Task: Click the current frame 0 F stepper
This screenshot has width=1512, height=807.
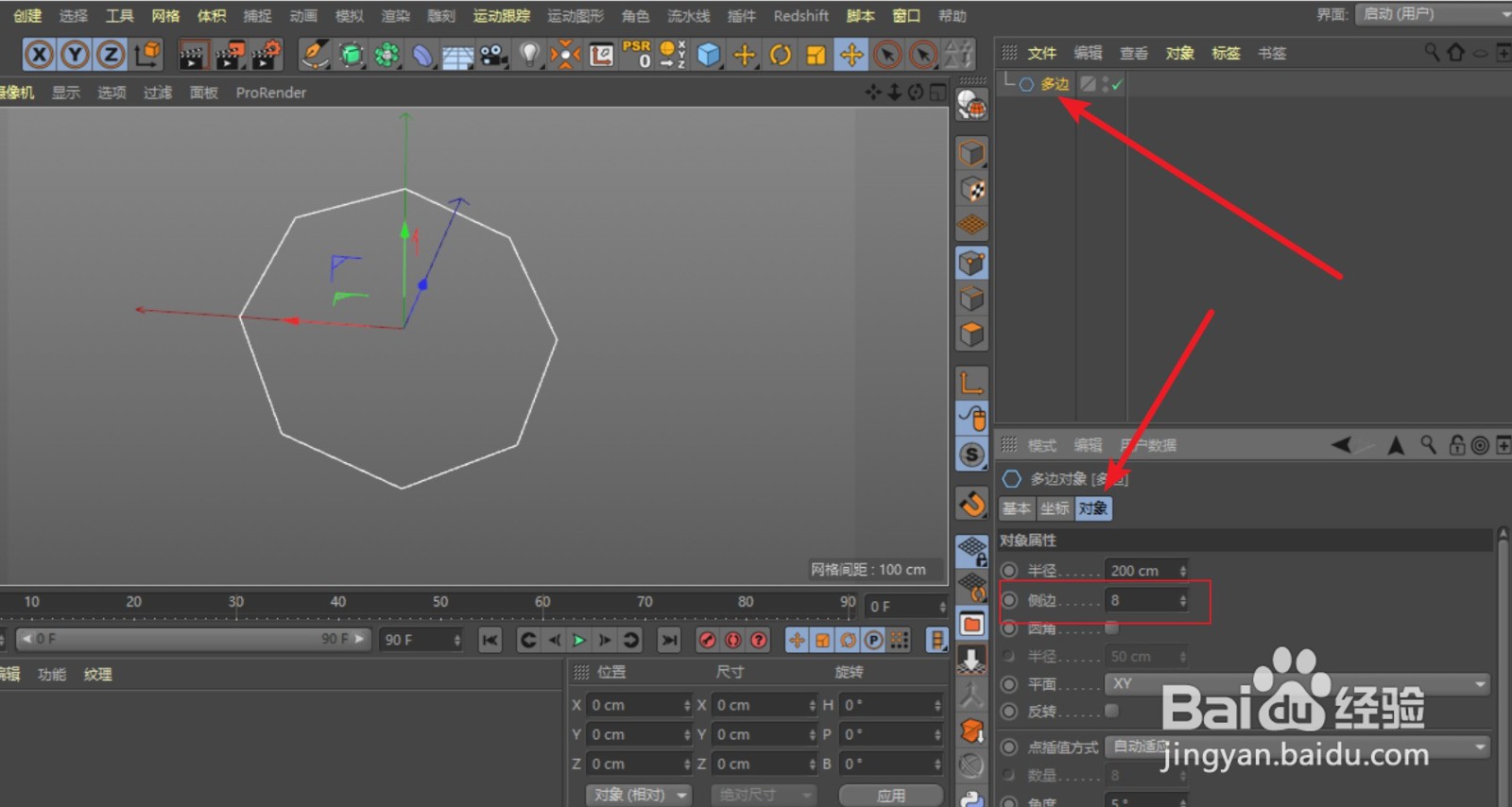Action: tap(942, 606)
